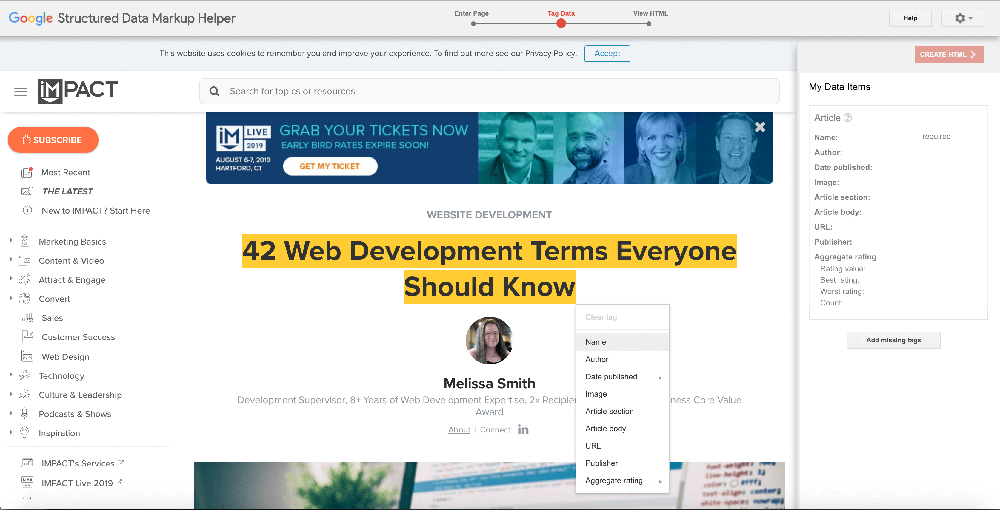Click the search magnifier icon
This screenshot has height=510, width=1000.
215,91
